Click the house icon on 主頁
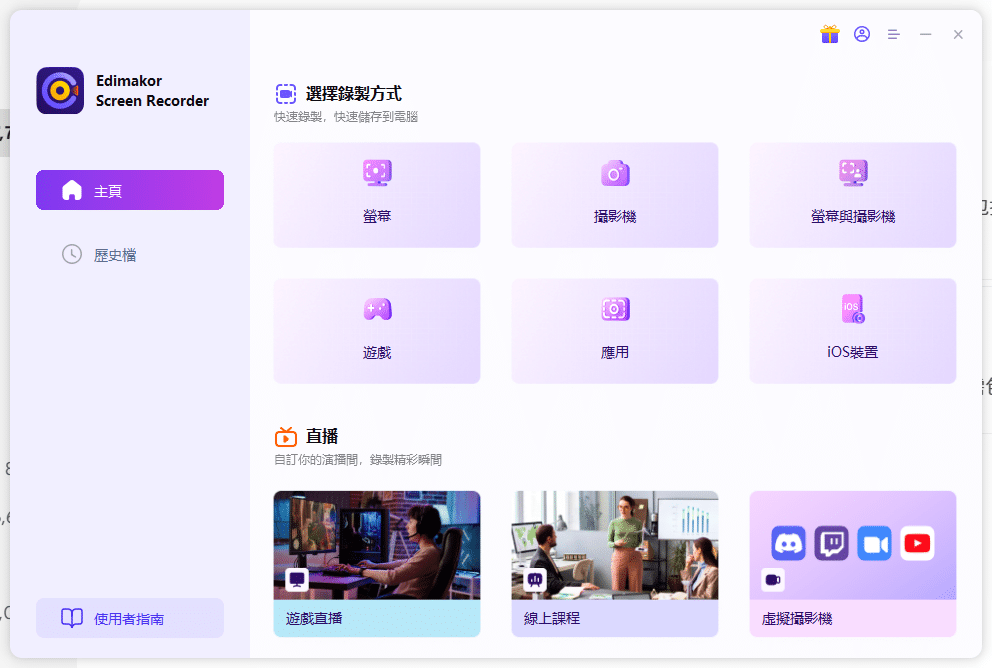 pos(71,190)
